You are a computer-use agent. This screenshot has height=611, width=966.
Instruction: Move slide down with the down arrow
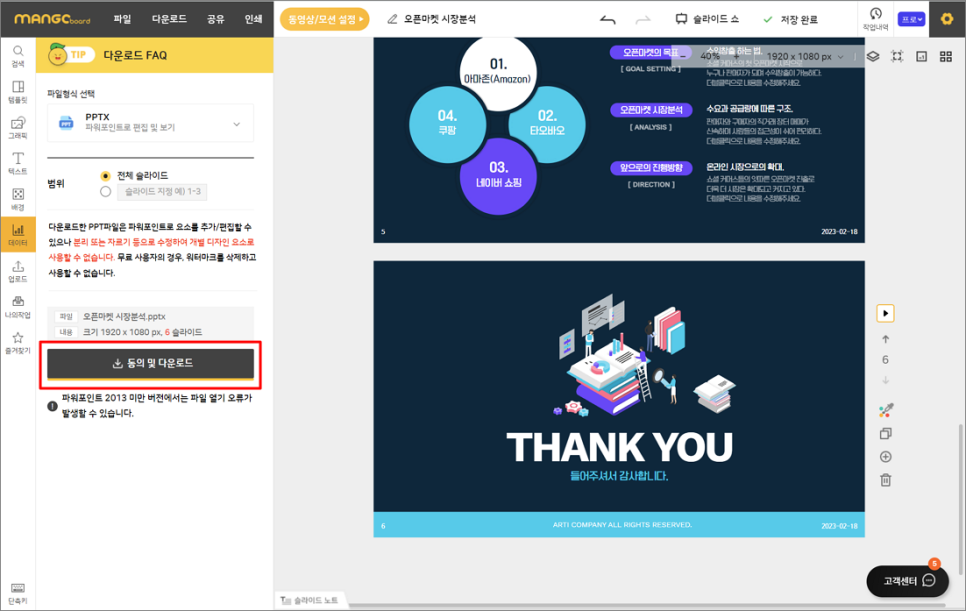[x=885, y=380]
